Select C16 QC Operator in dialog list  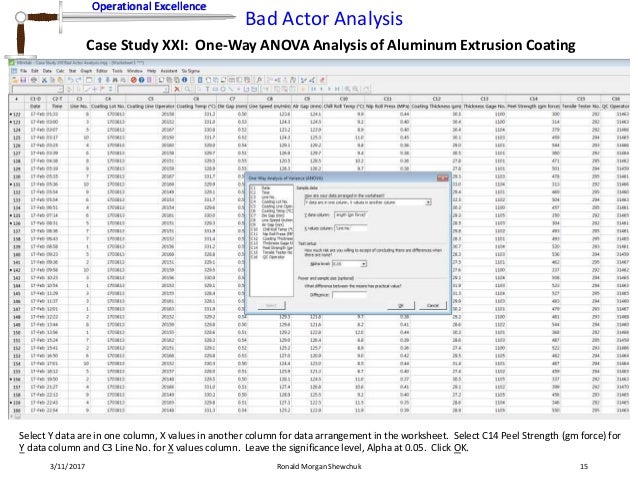[269, 257]
